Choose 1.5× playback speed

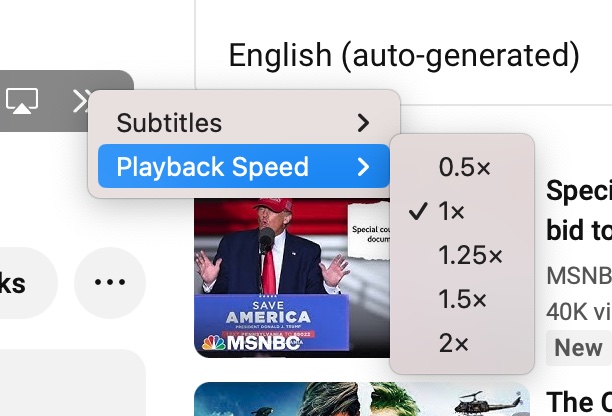click(462, 299)
